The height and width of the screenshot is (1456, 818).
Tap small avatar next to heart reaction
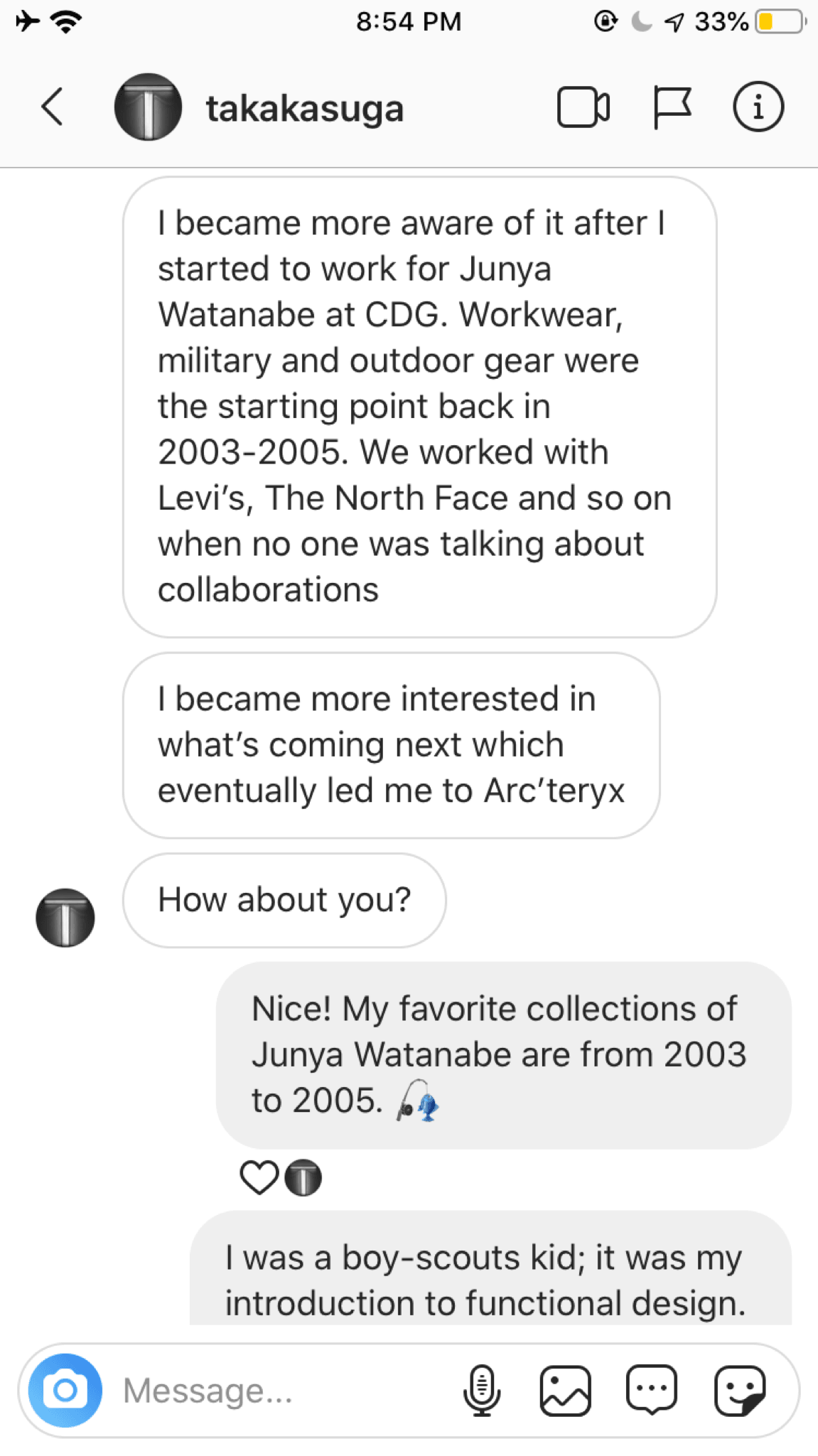[303, 1178]
